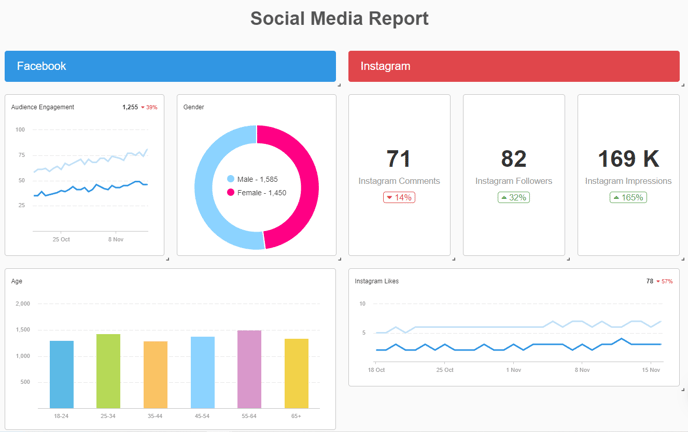Click resize handle of Instagram Followers widget
Image resolution: width=688 pixels, height=432 pixels.
[568, 259]
